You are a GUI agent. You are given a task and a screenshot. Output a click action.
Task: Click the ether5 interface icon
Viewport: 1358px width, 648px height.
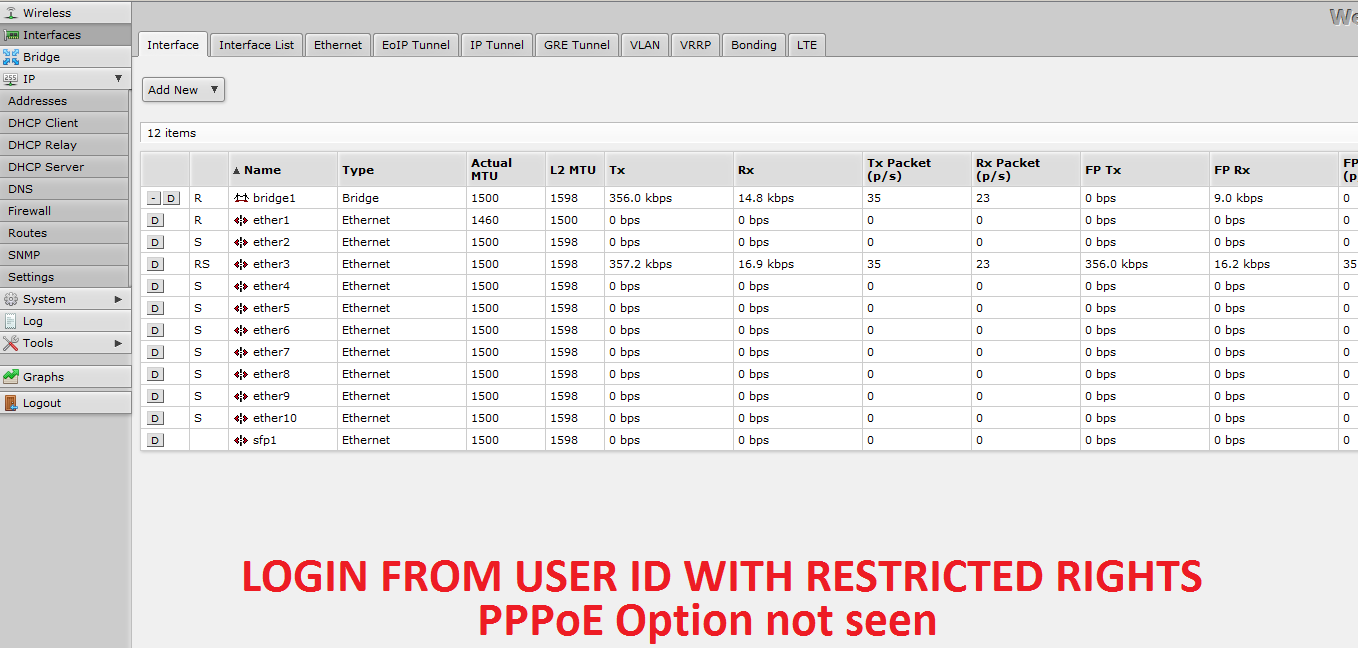[241, 308]
